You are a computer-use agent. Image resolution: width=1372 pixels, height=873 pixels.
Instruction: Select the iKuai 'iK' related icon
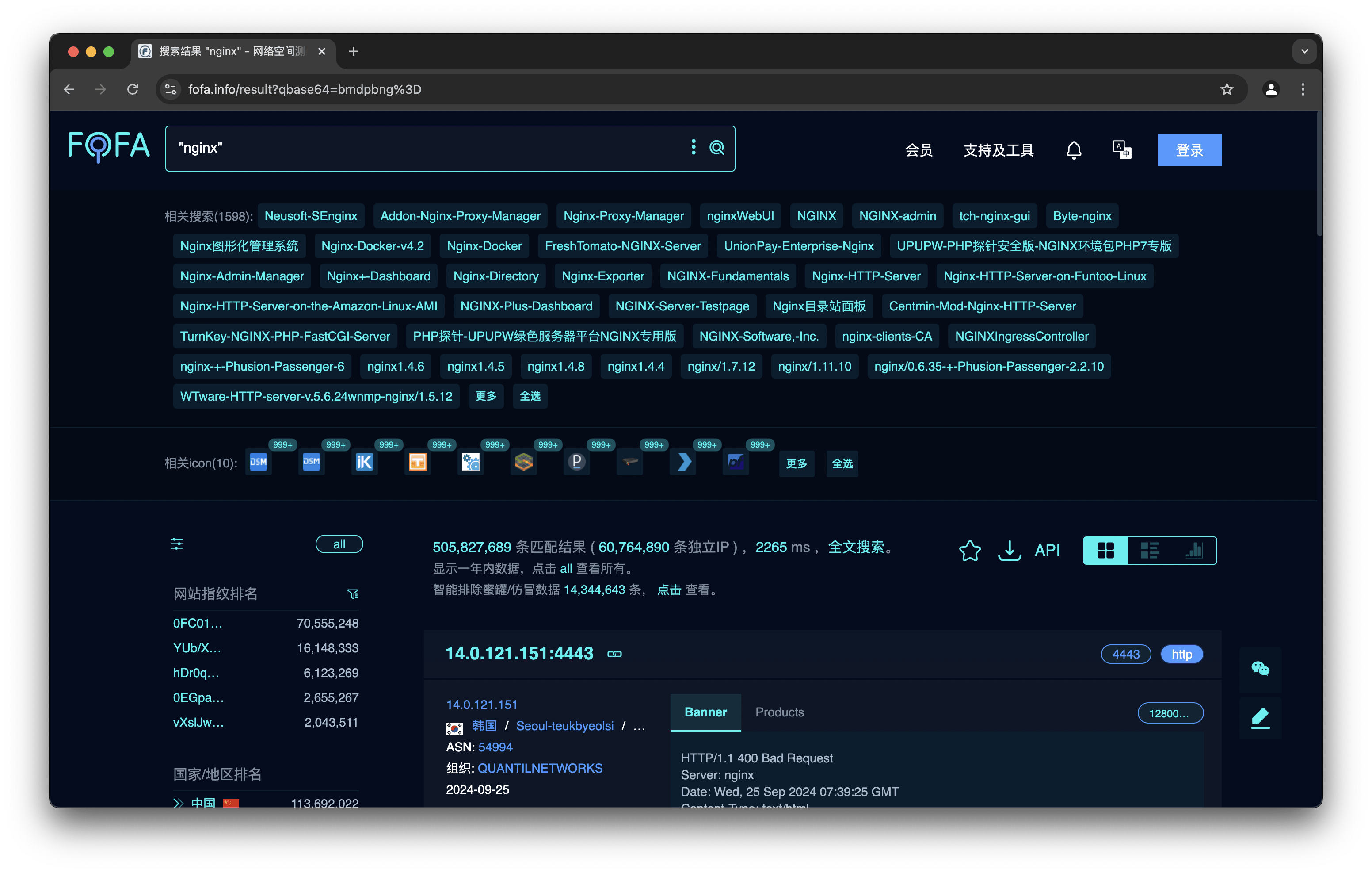(364, 462)
